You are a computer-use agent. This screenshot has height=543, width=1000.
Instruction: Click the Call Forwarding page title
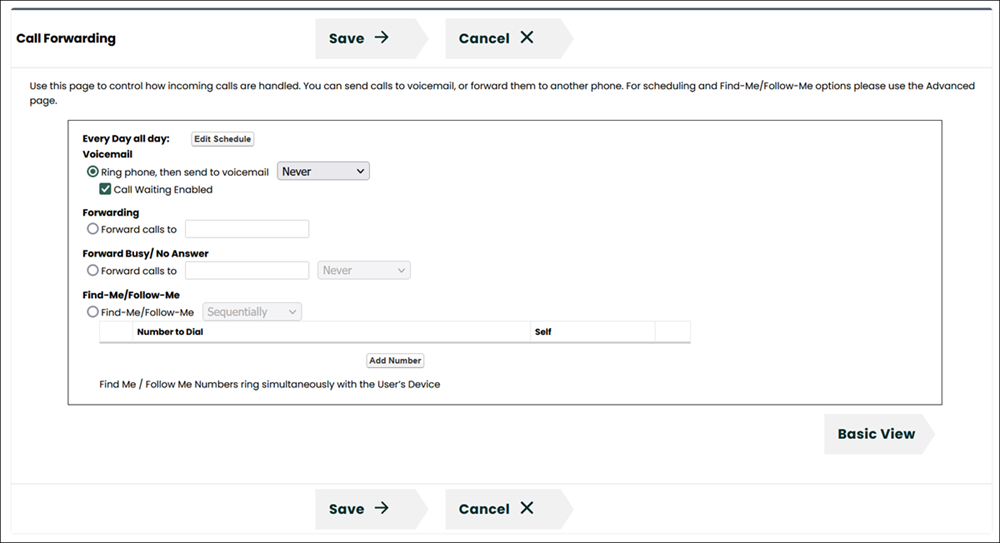pyautogui.click(x=66, y=39)
